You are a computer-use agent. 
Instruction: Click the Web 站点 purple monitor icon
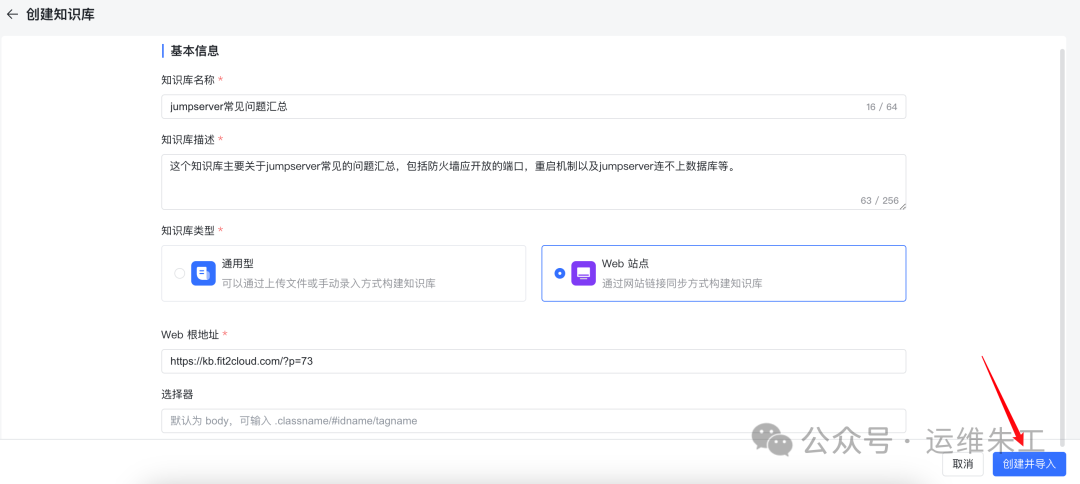[x=583, y=273]
